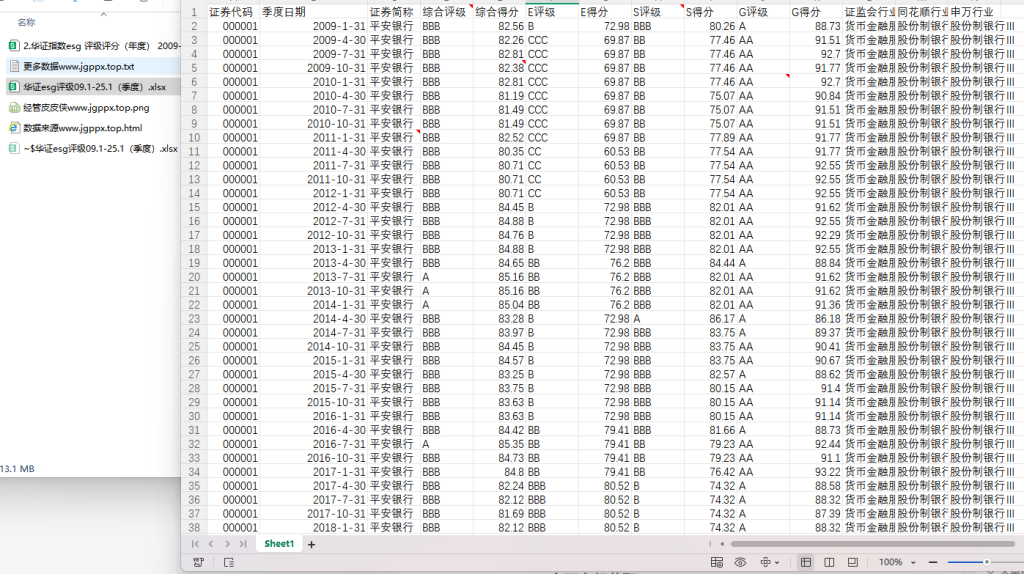Screen dimensions: 1024x574
Task: Go to the previous sheet using the navigation arrow
Action: (211, 544)
